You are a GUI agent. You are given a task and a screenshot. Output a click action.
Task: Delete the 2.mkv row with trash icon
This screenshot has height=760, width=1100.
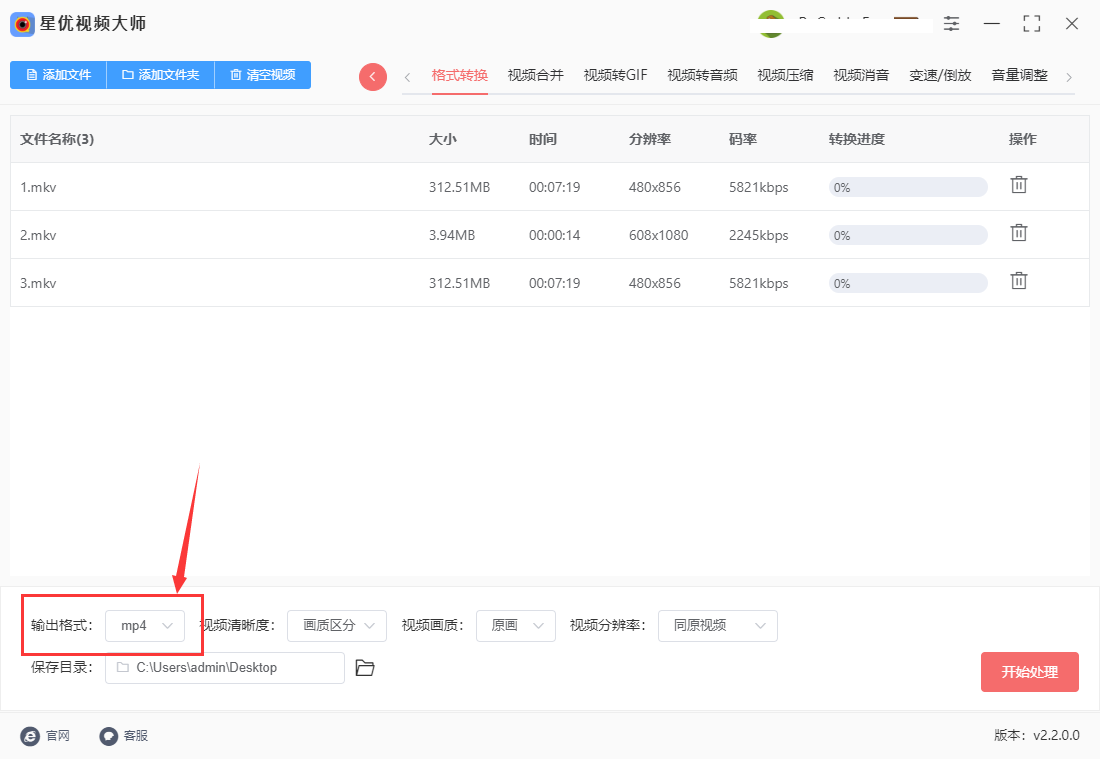1019,233
